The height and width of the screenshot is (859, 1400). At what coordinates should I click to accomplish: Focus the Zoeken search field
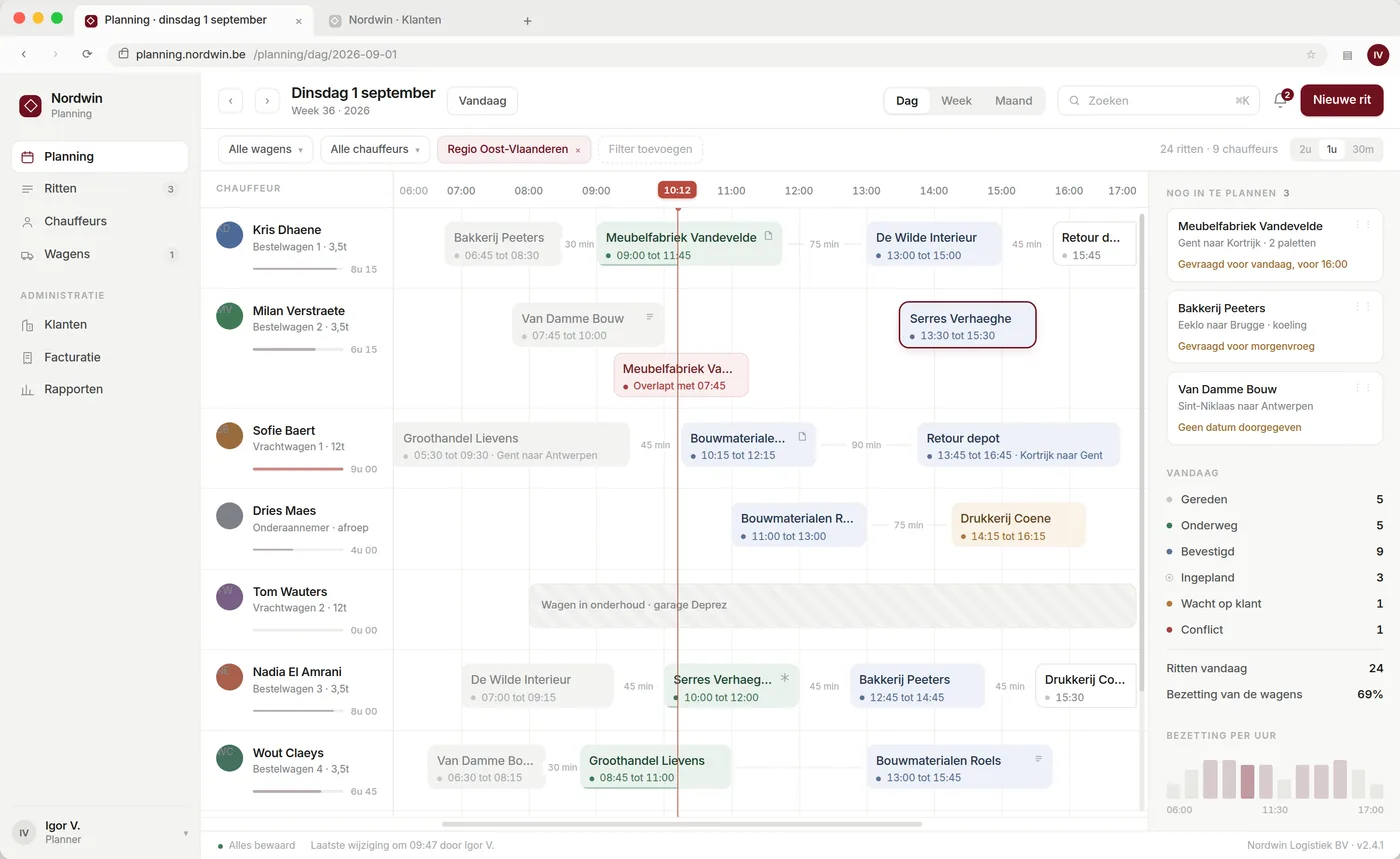pyautogui.click(x=1158, y=101)
